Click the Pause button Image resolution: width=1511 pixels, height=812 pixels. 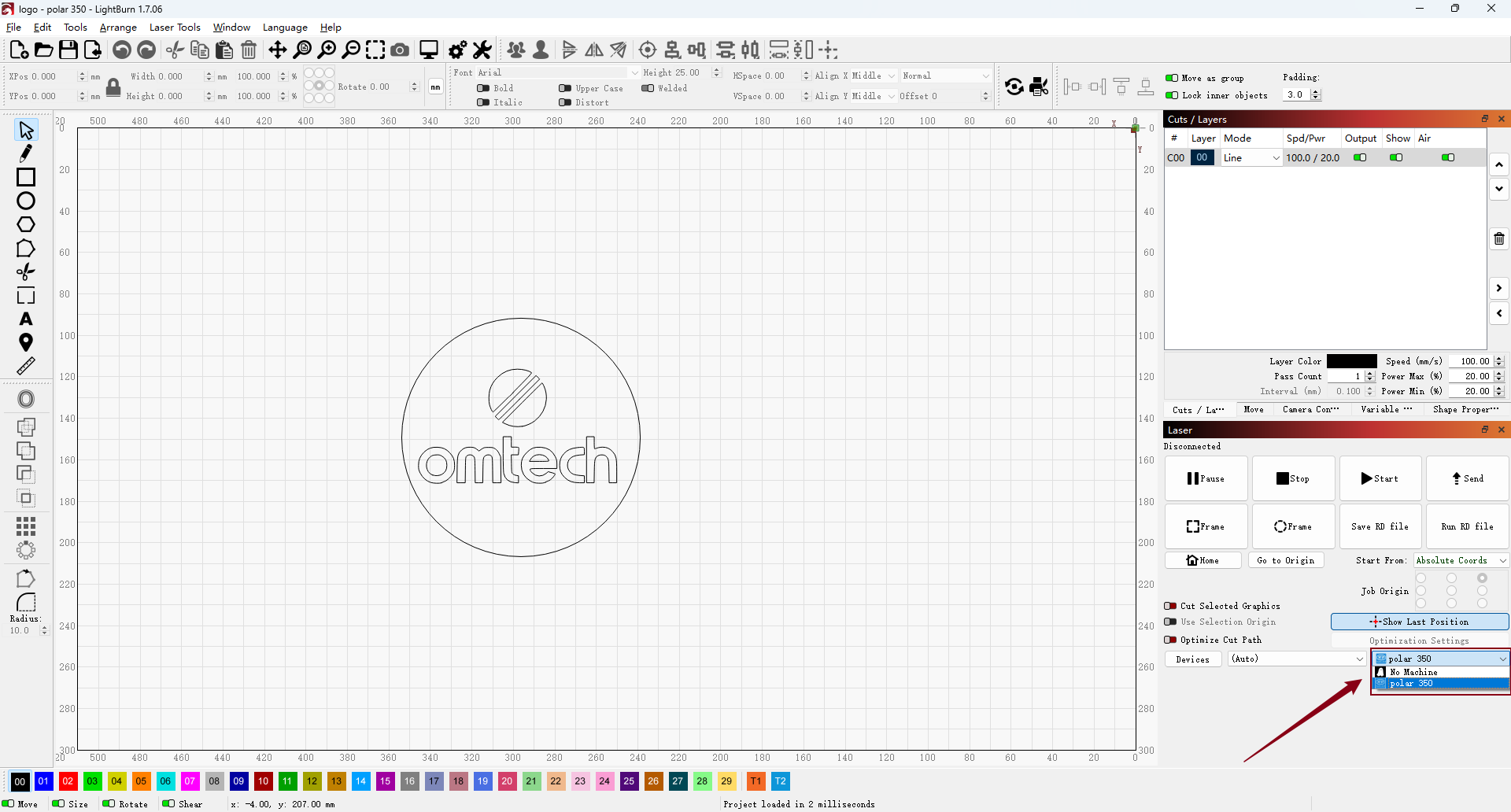pyautogui.click(x=1206, y=478)
